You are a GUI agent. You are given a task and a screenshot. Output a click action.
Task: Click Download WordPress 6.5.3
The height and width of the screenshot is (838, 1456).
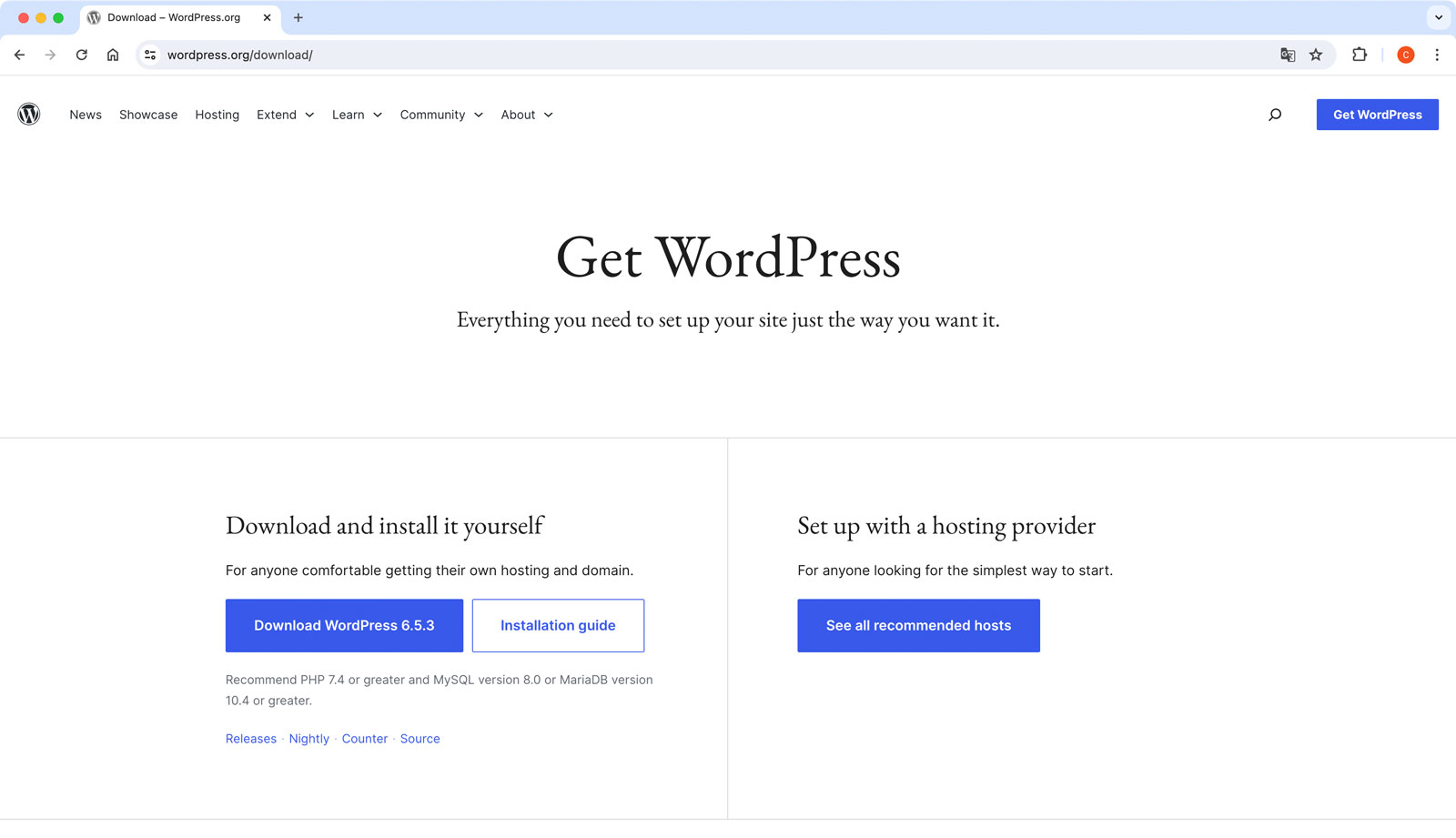(x=344, y=625)
